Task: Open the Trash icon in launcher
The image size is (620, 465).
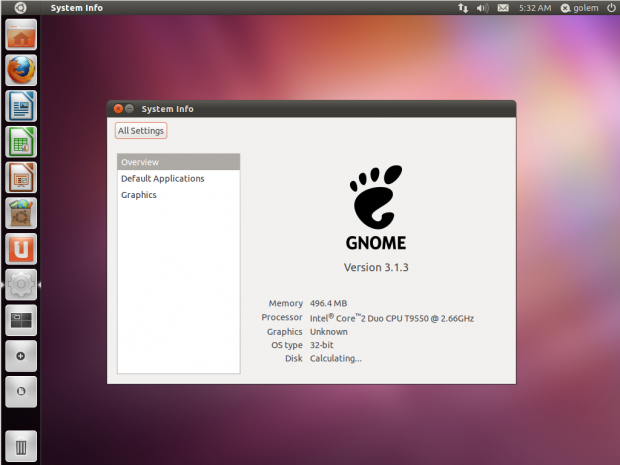Action: (21, 446)
